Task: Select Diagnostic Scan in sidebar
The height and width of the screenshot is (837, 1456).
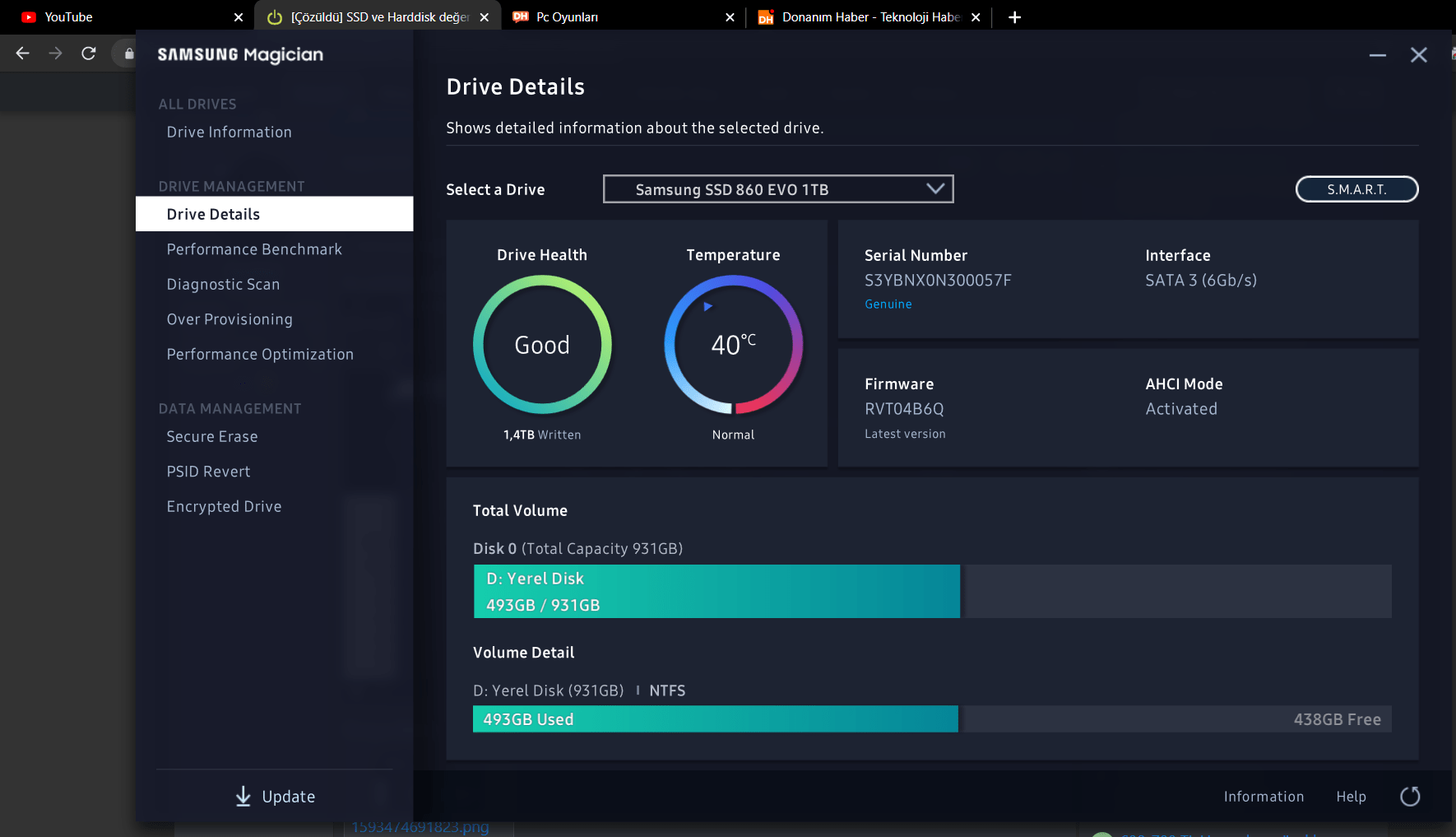Action: [223, 284]
